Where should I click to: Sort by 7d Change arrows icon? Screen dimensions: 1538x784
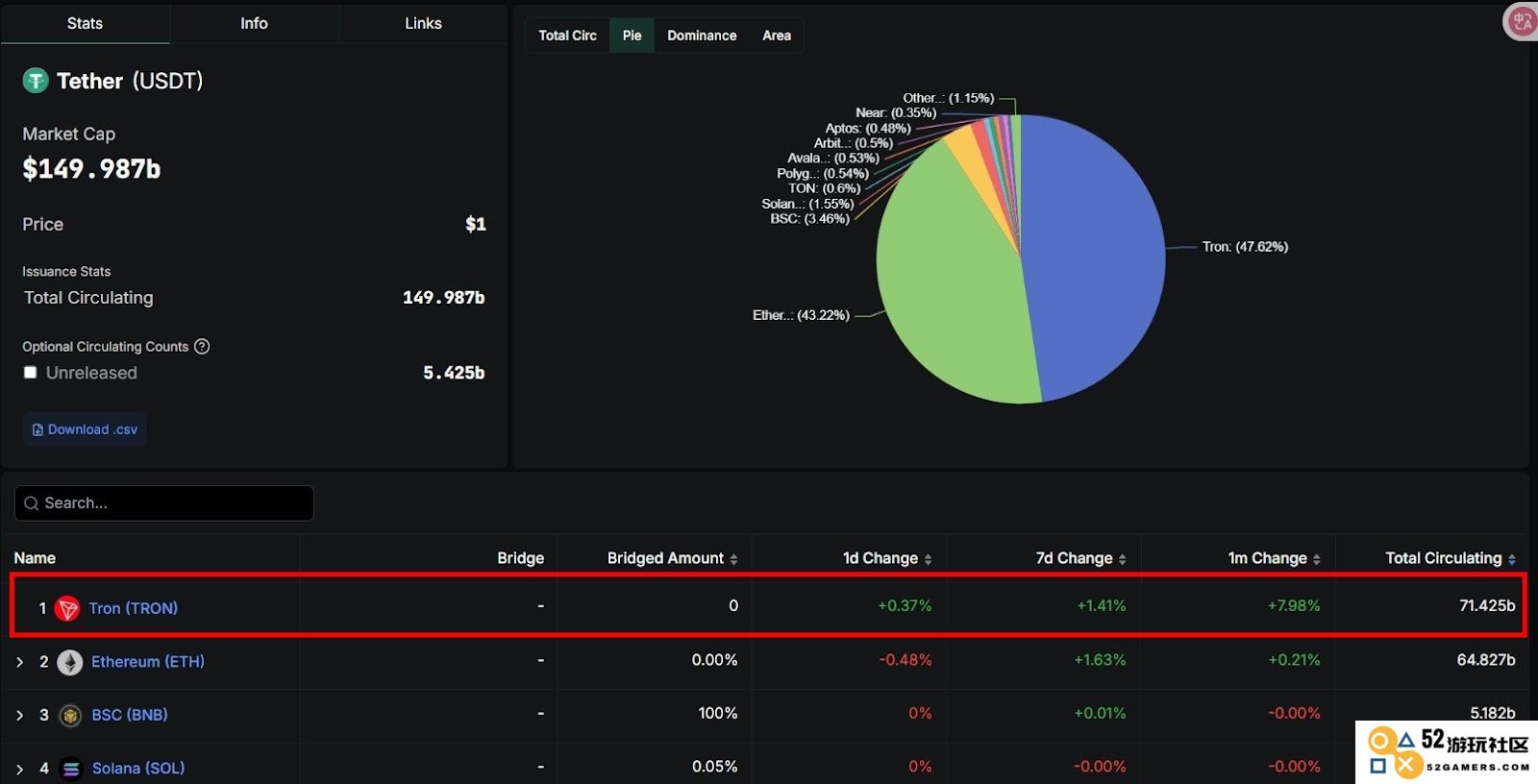point(1122,559)
